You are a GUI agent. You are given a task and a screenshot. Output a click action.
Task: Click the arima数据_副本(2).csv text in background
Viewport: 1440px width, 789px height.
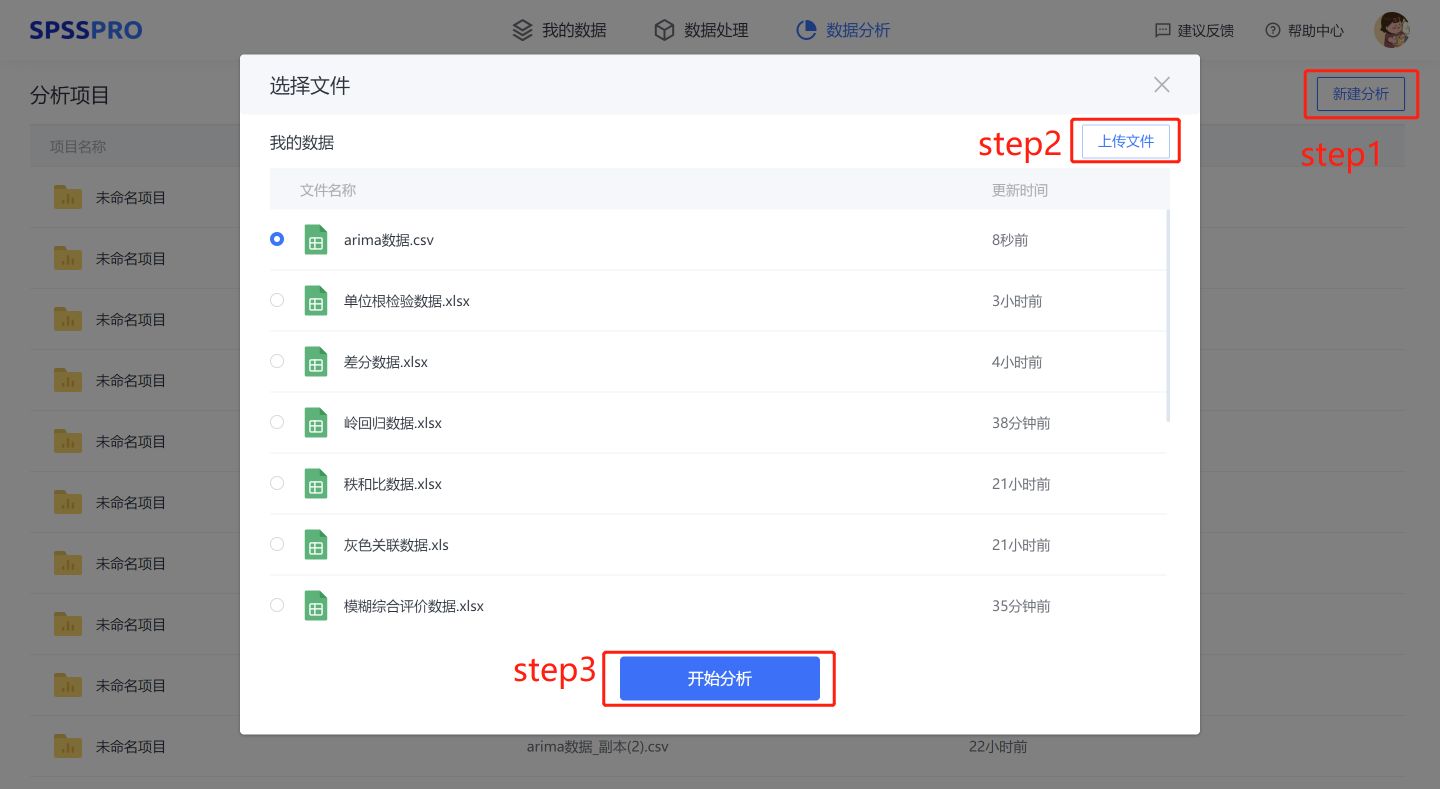(x=597, y=746)
